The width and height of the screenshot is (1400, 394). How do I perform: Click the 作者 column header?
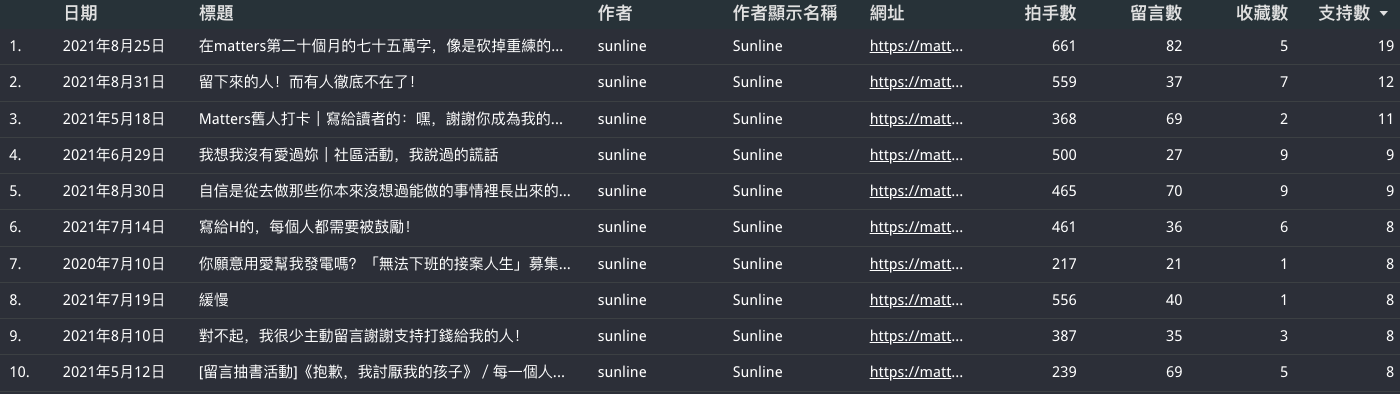pos(614,13)
